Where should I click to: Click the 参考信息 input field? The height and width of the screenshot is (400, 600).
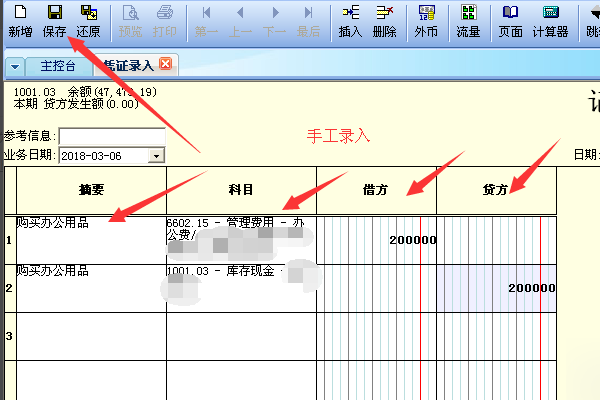coord(111,136)
